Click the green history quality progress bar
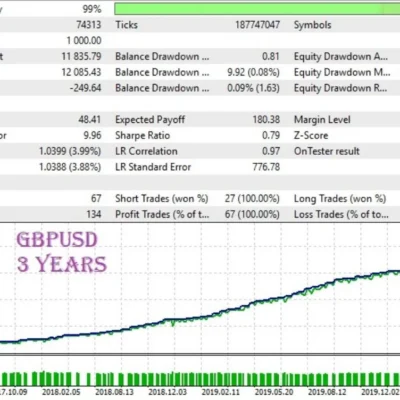This screenshot has height=400, width=400. (257, 9)
